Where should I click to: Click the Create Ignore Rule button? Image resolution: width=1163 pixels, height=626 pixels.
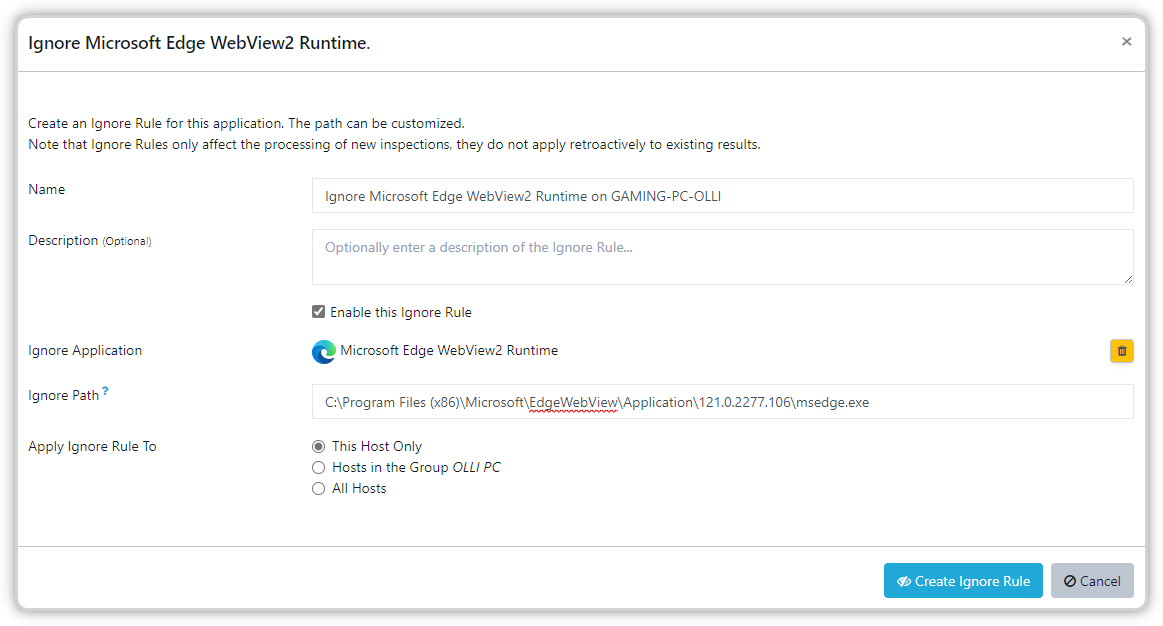[x=963, y=581]
